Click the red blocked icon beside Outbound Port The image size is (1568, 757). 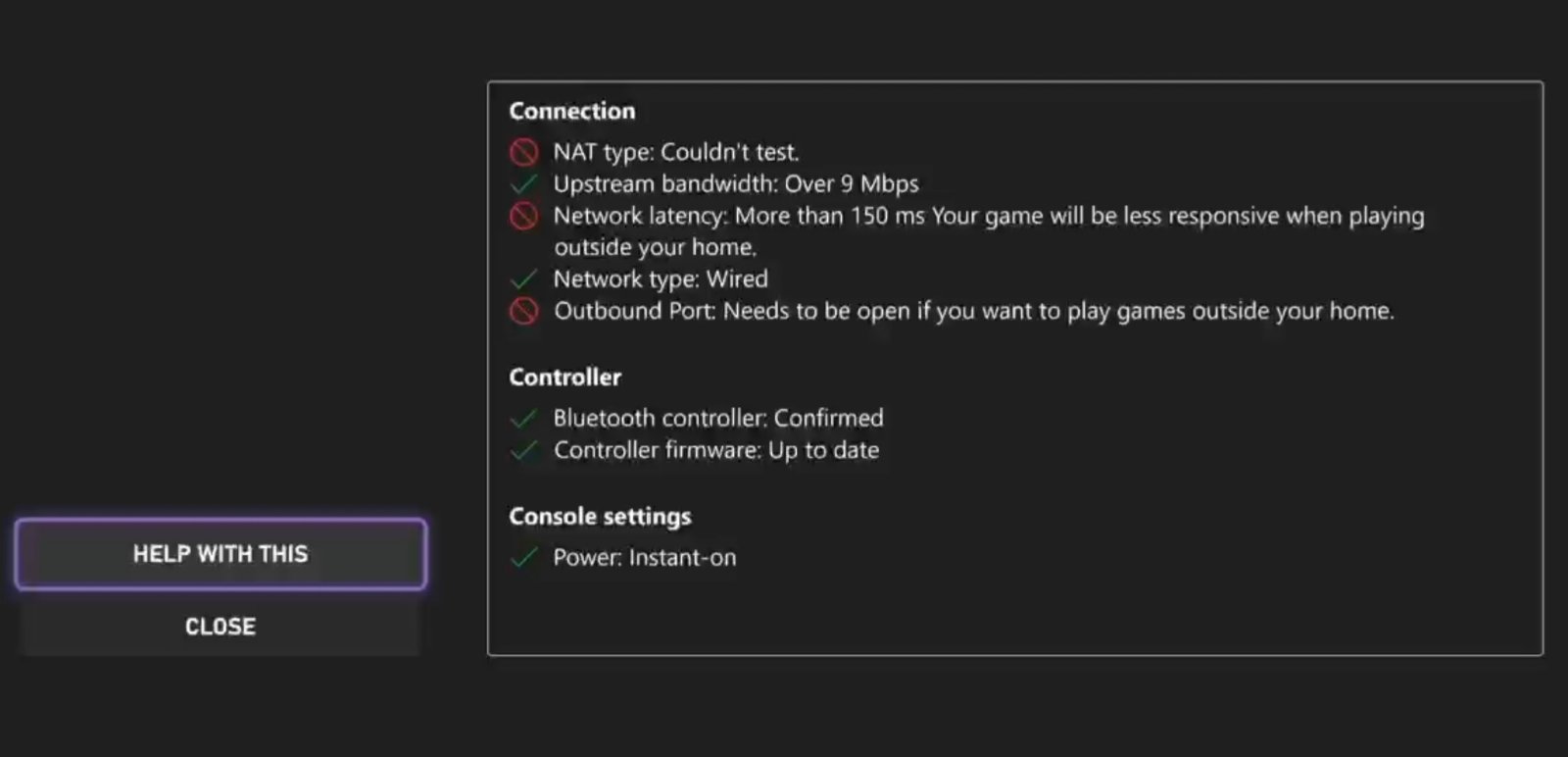[524, 311]
